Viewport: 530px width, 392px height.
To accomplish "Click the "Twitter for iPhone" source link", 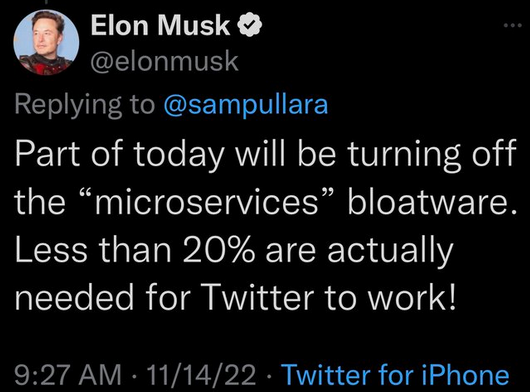I will [x=395, y=374].
